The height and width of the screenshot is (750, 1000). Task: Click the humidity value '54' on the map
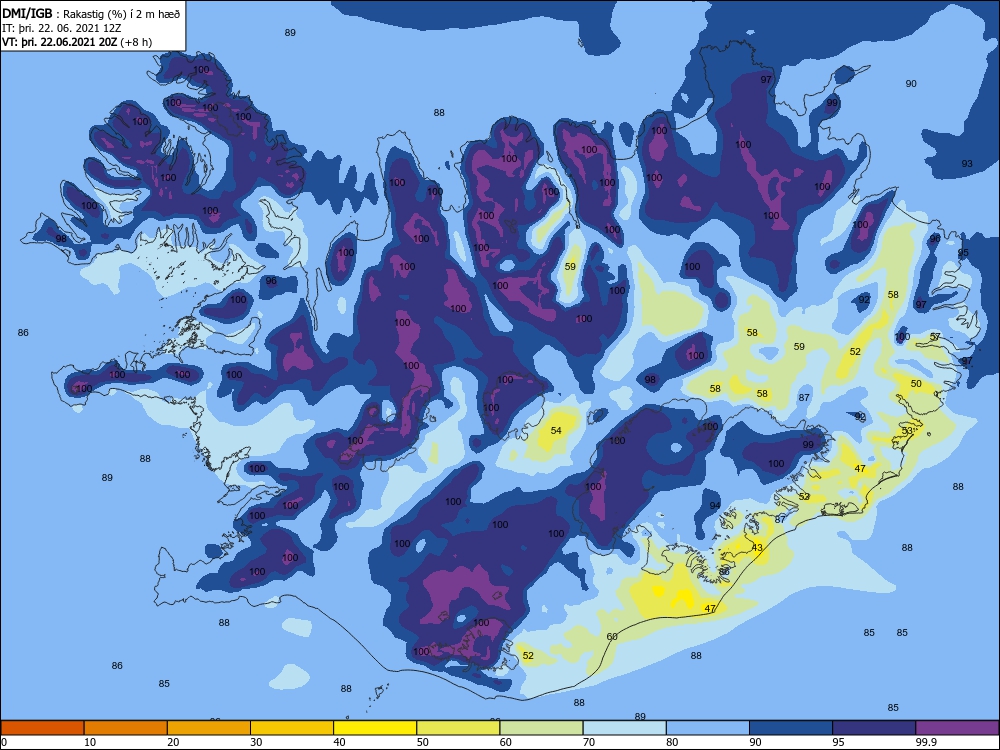556,430
